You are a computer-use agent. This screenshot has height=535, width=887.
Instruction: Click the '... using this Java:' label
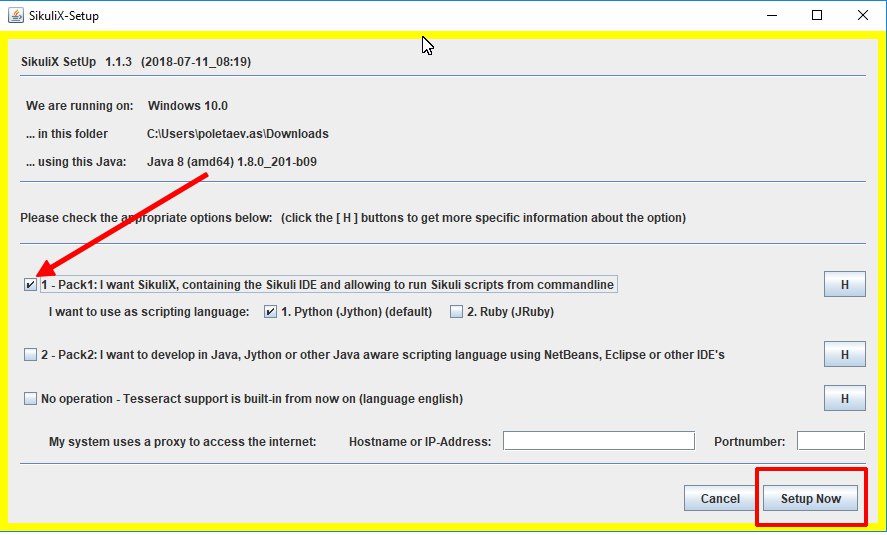(x=76, y=162)
